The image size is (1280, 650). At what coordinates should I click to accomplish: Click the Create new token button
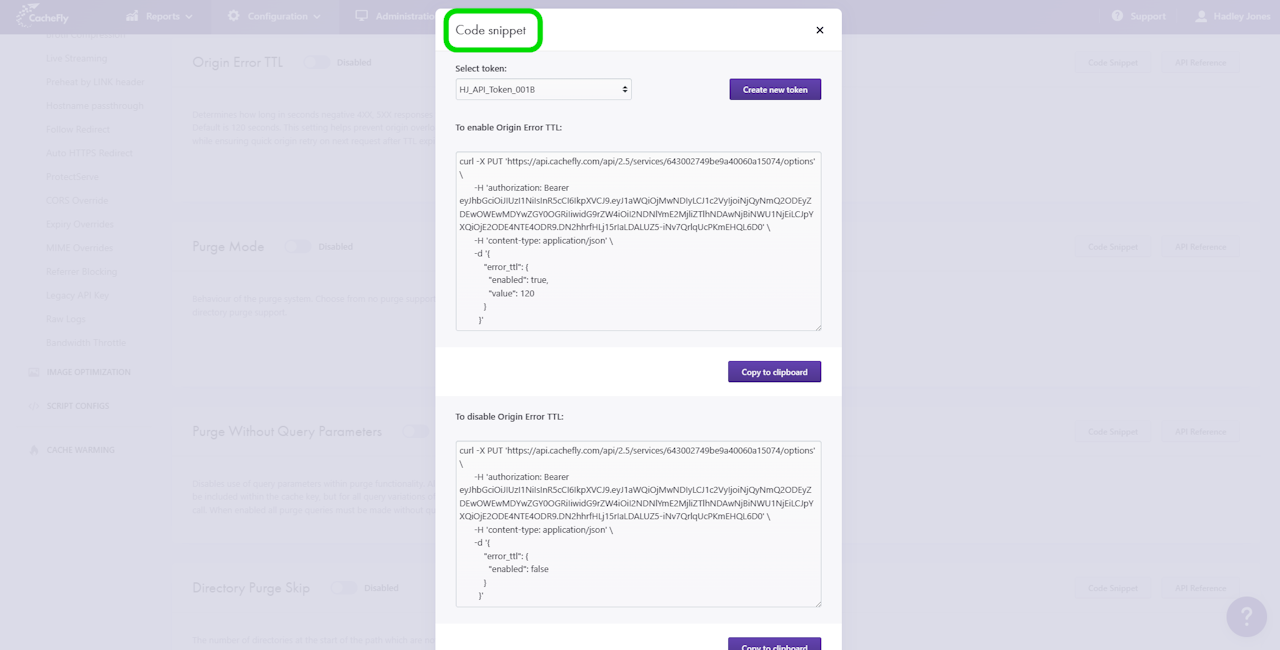coord(775,90)
